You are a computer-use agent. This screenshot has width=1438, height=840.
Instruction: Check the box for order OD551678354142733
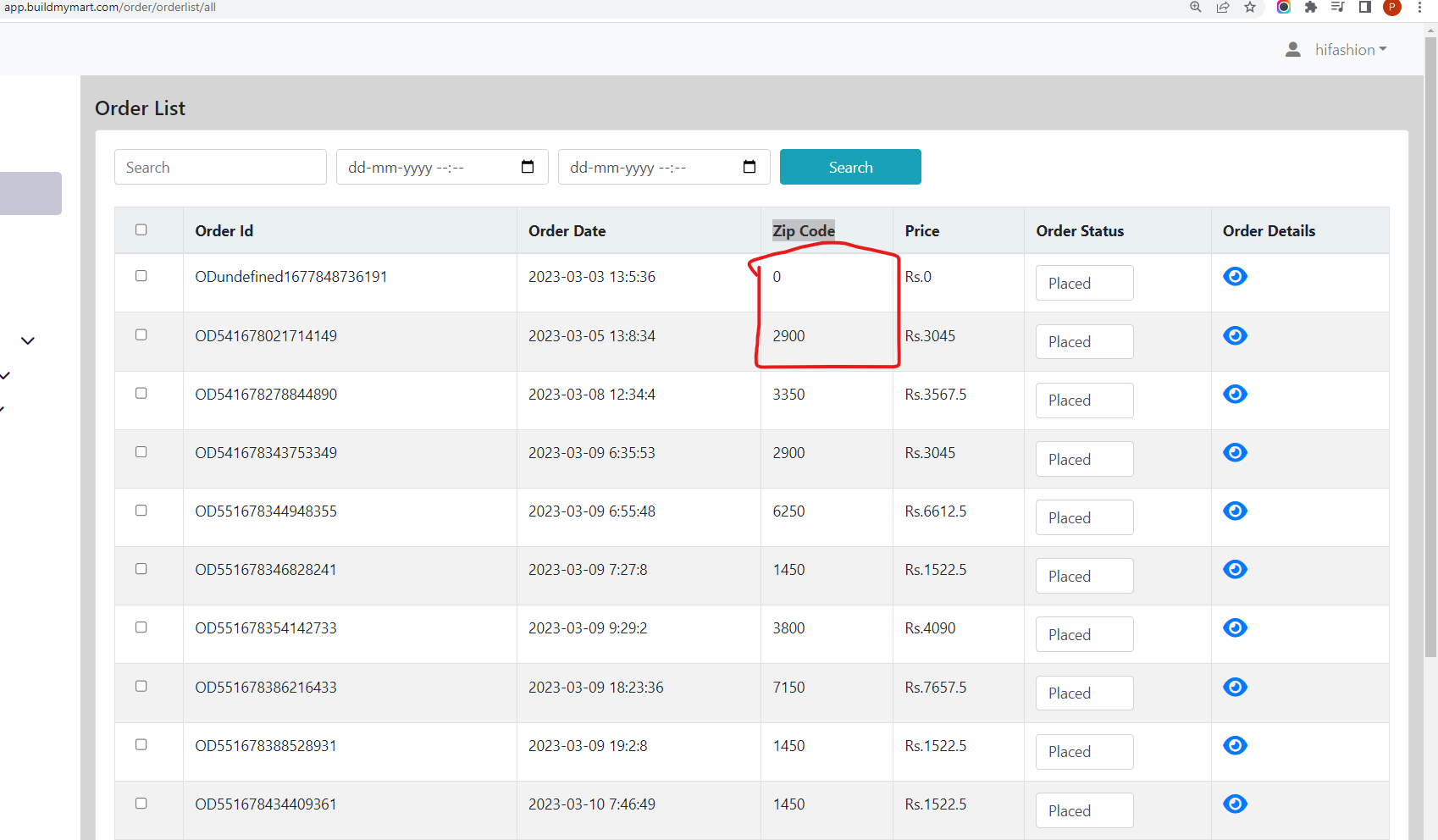click(x=141, y=627)
